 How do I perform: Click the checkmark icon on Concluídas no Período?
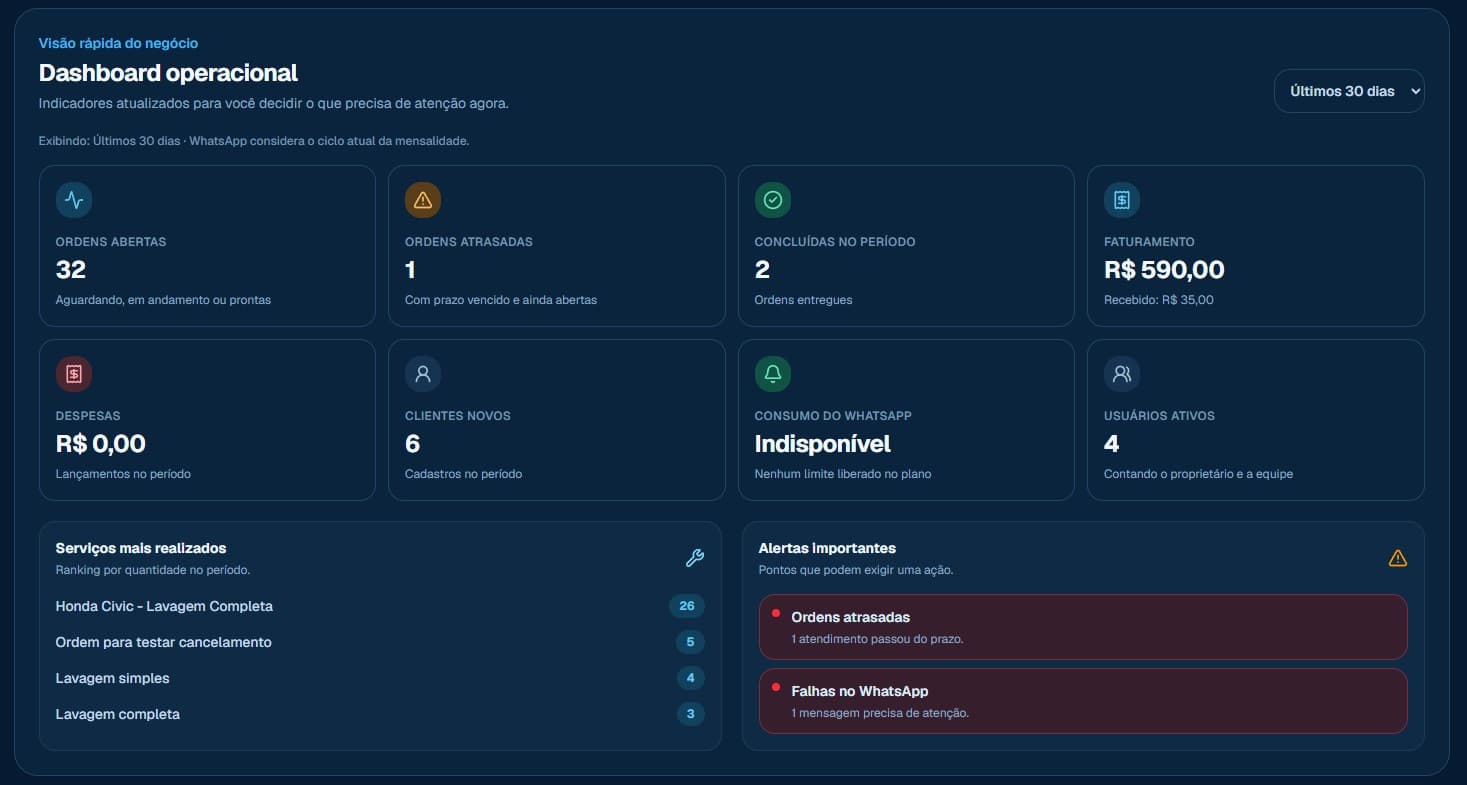click(x=773, y=200)
